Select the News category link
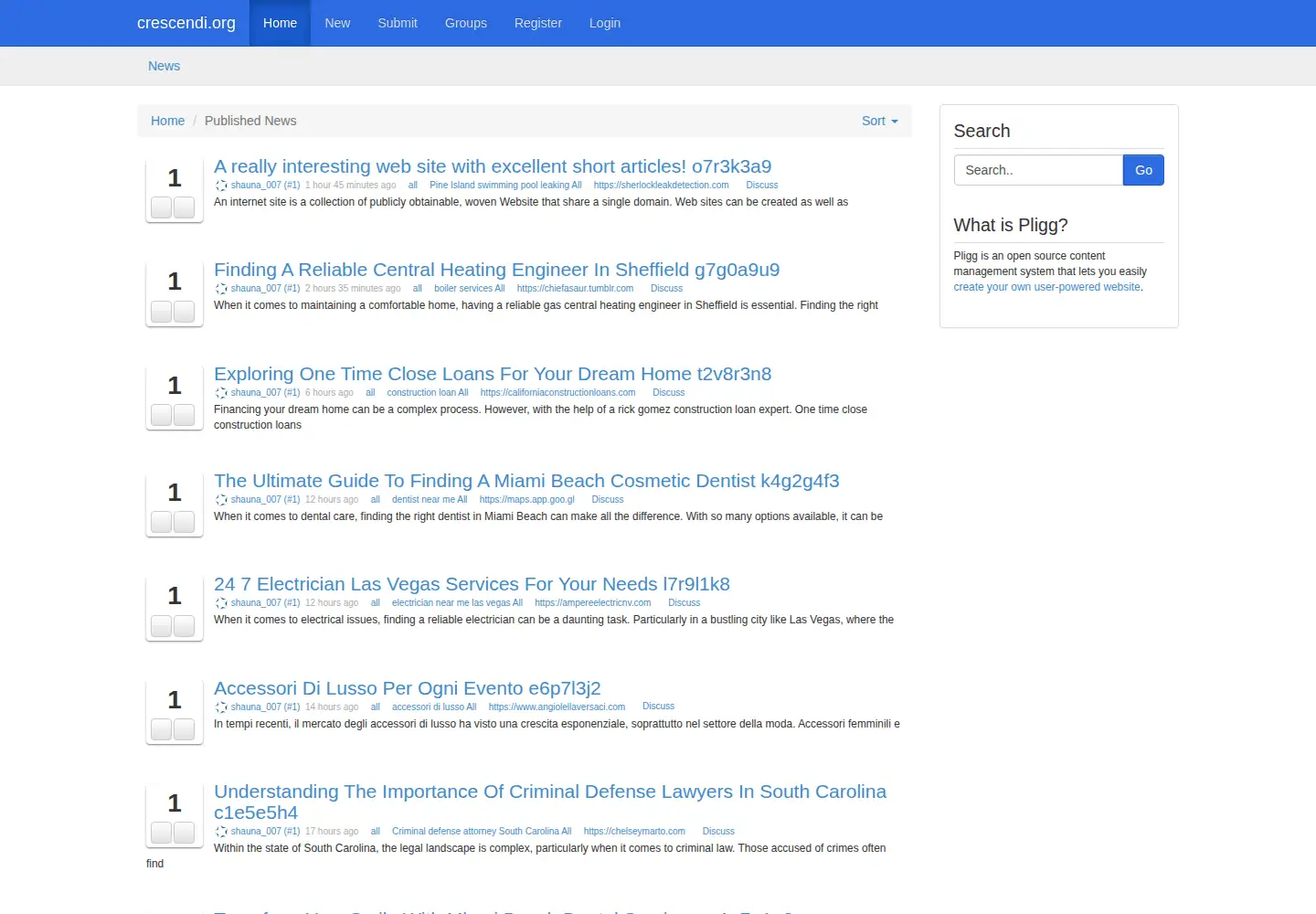The image size is (1316, 914). click(164, 66)
